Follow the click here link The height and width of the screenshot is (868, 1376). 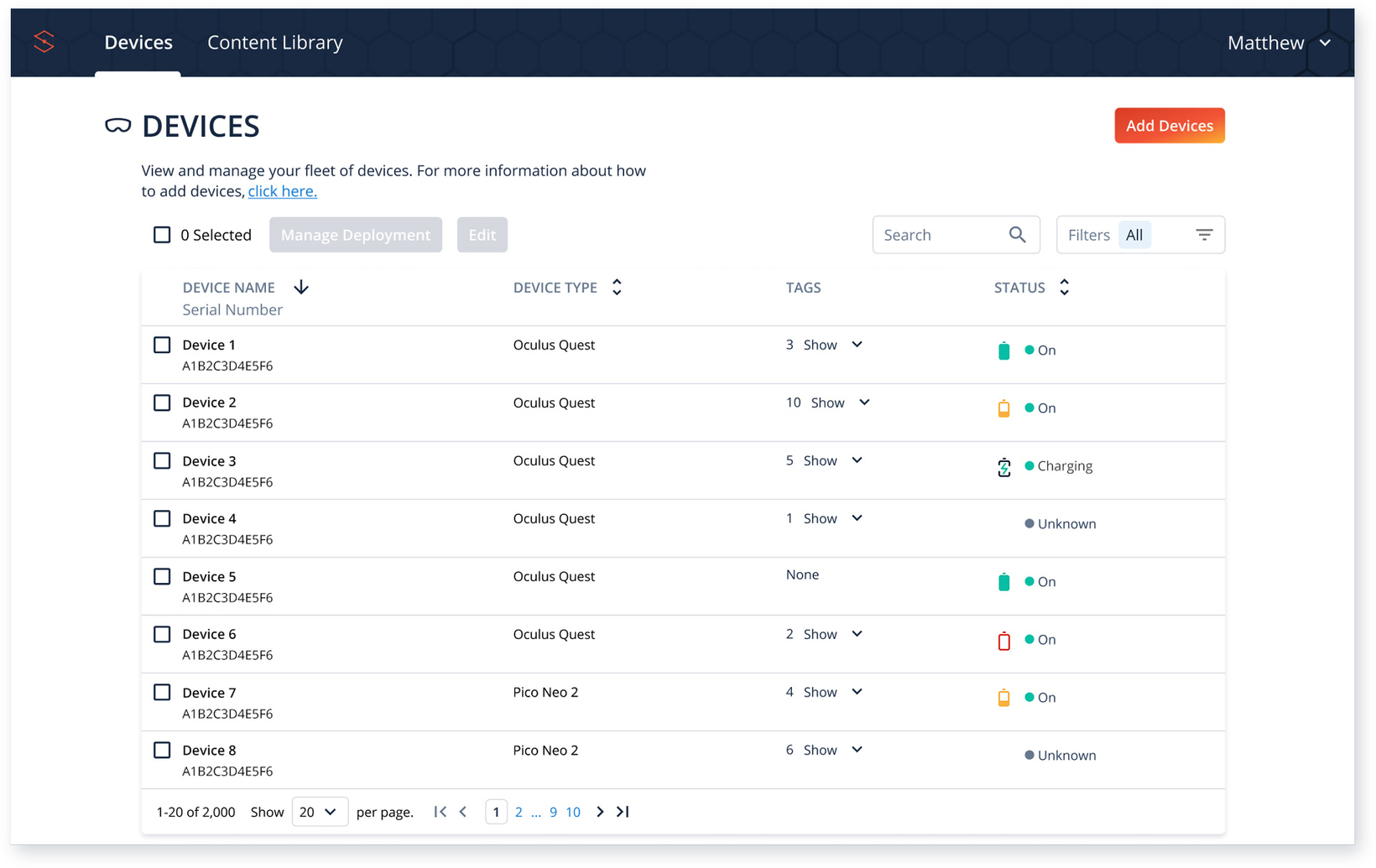tap(283, 191)
